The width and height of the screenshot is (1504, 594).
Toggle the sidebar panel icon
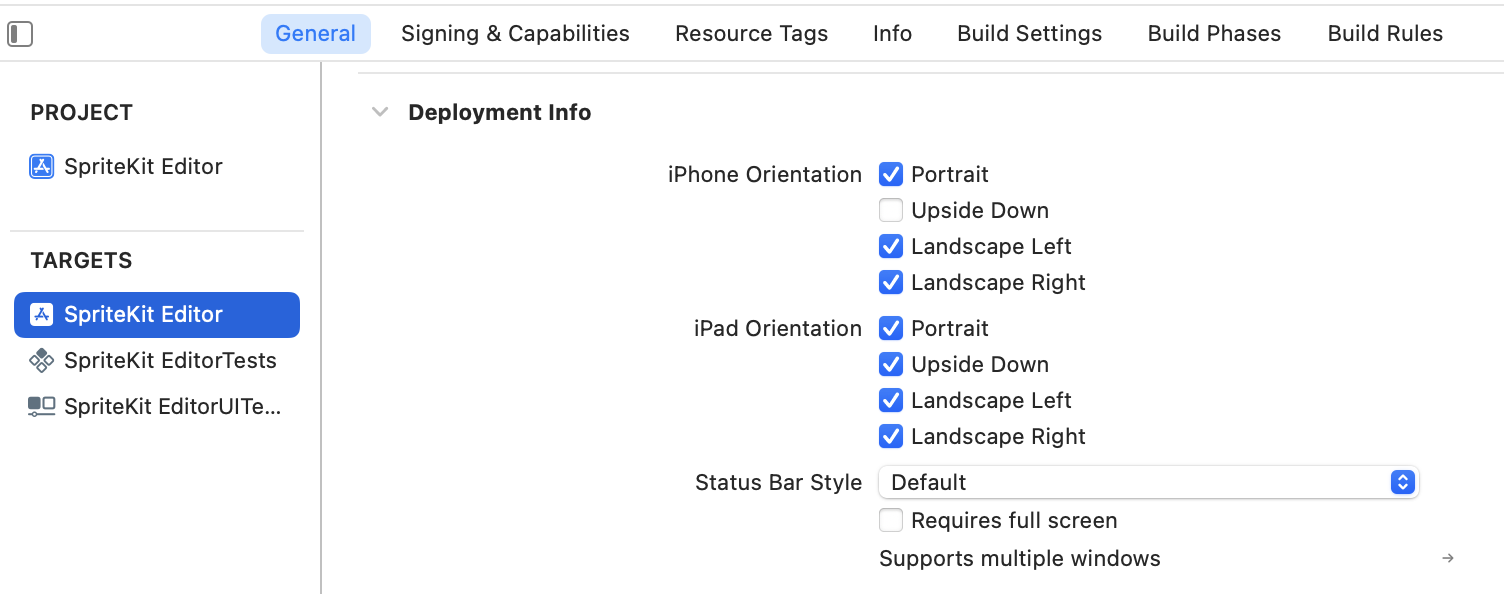pos(20,34)
